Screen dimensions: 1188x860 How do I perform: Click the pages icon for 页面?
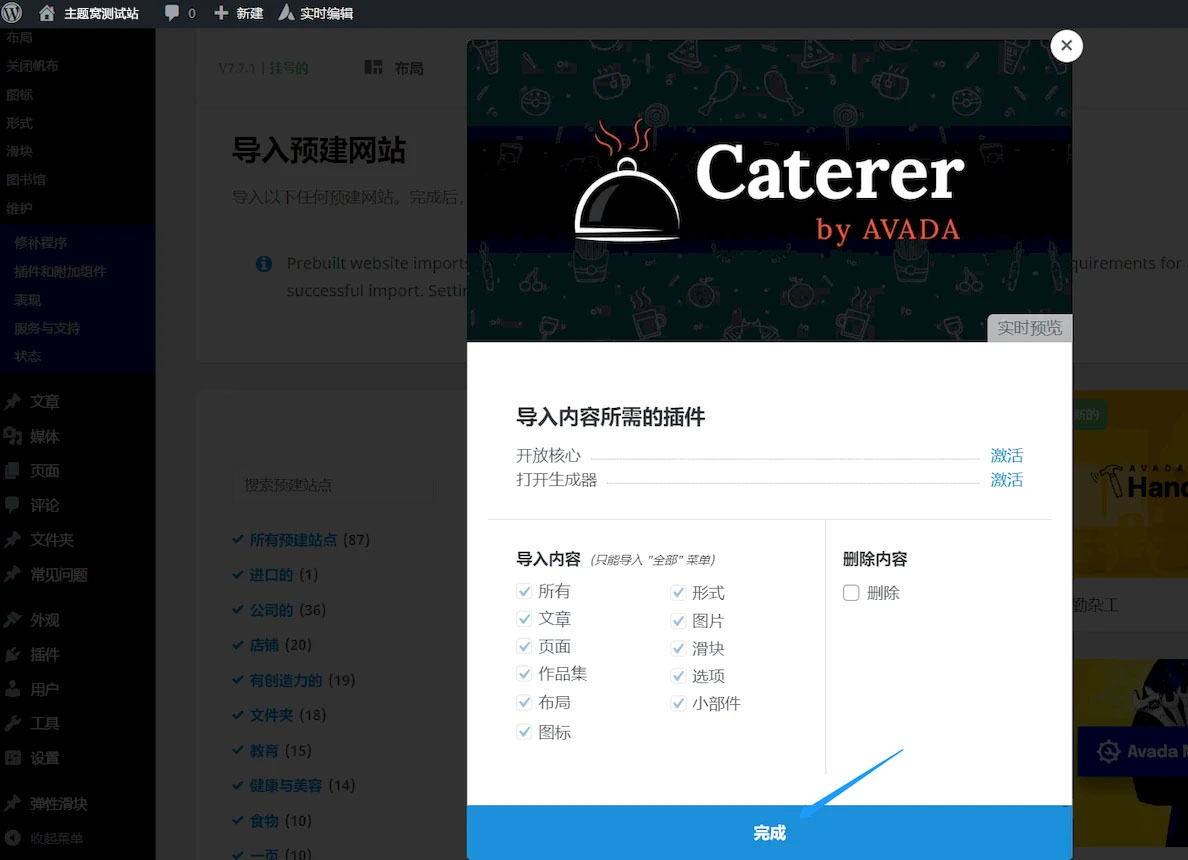click(13, 471)
